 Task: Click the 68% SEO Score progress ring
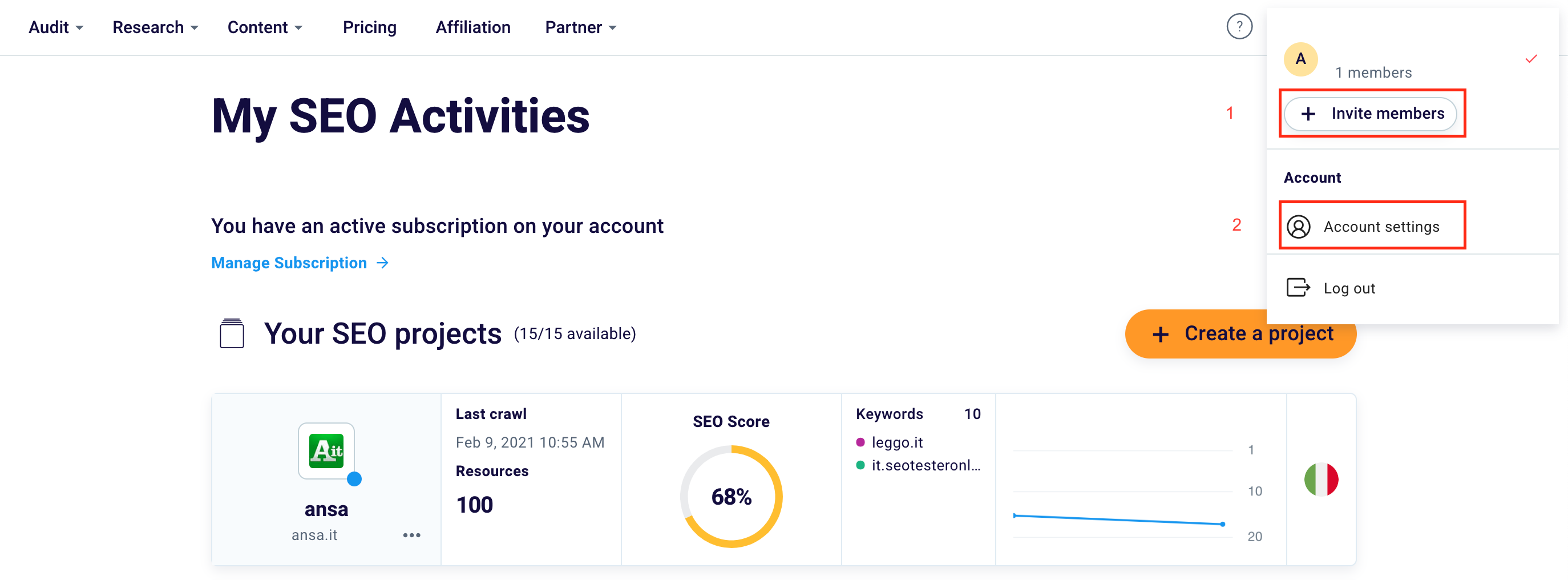coord(731,497)
